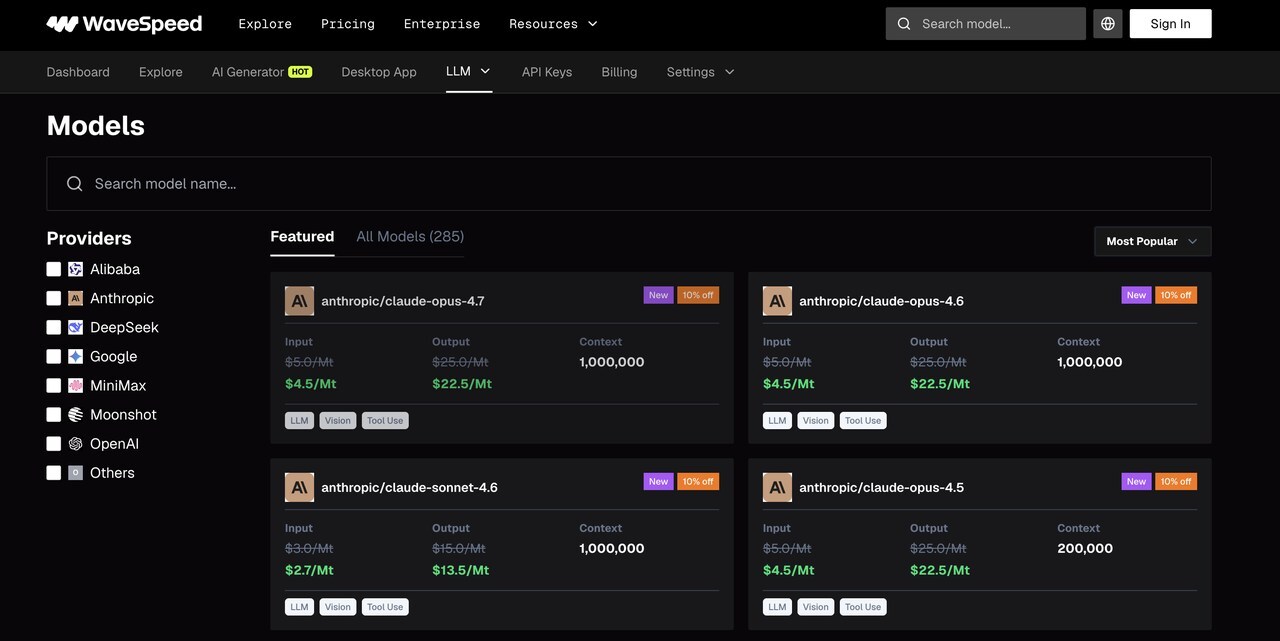
Task: Click the Providers heading
Action: pos(89,238)
